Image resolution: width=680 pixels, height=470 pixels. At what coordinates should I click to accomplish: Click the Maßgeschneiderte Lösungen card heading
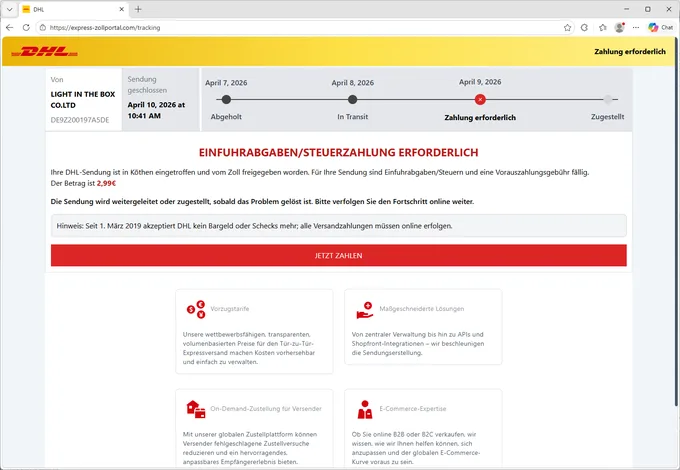(422, 309)
